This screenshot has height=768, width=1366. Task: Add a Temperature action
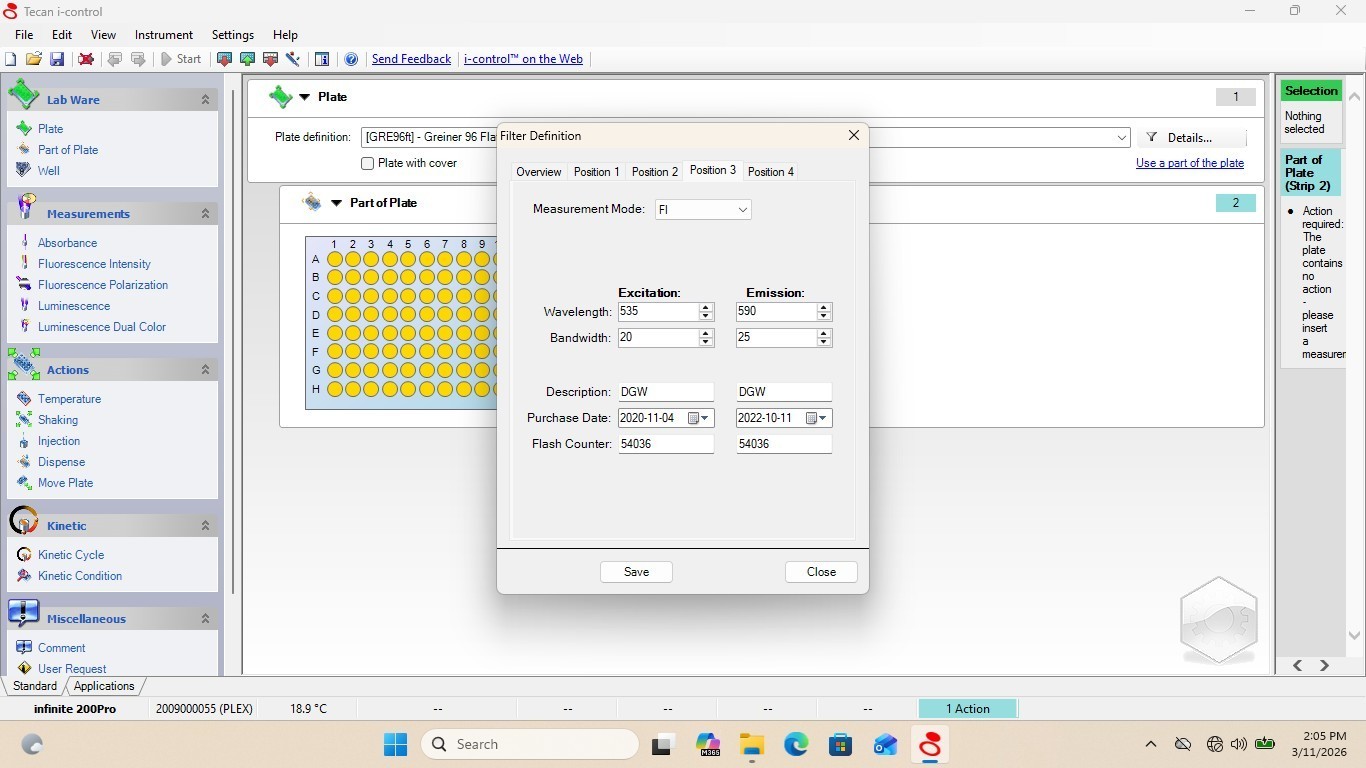(x=69, y=399)
